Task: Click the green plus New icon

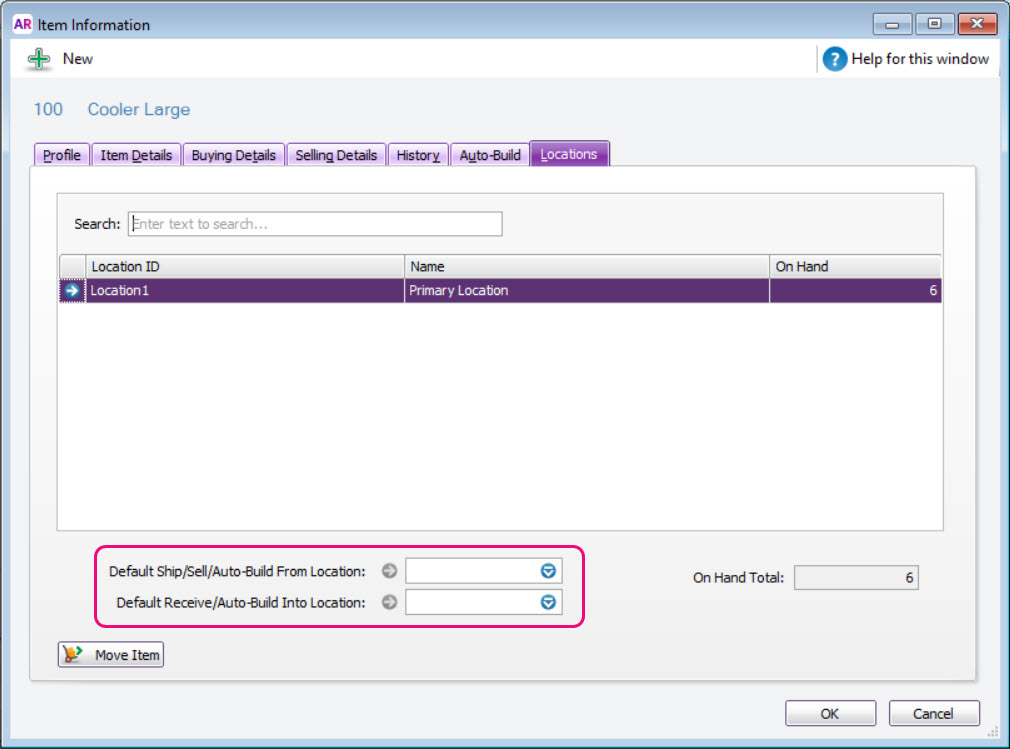Action: point(40,59)
